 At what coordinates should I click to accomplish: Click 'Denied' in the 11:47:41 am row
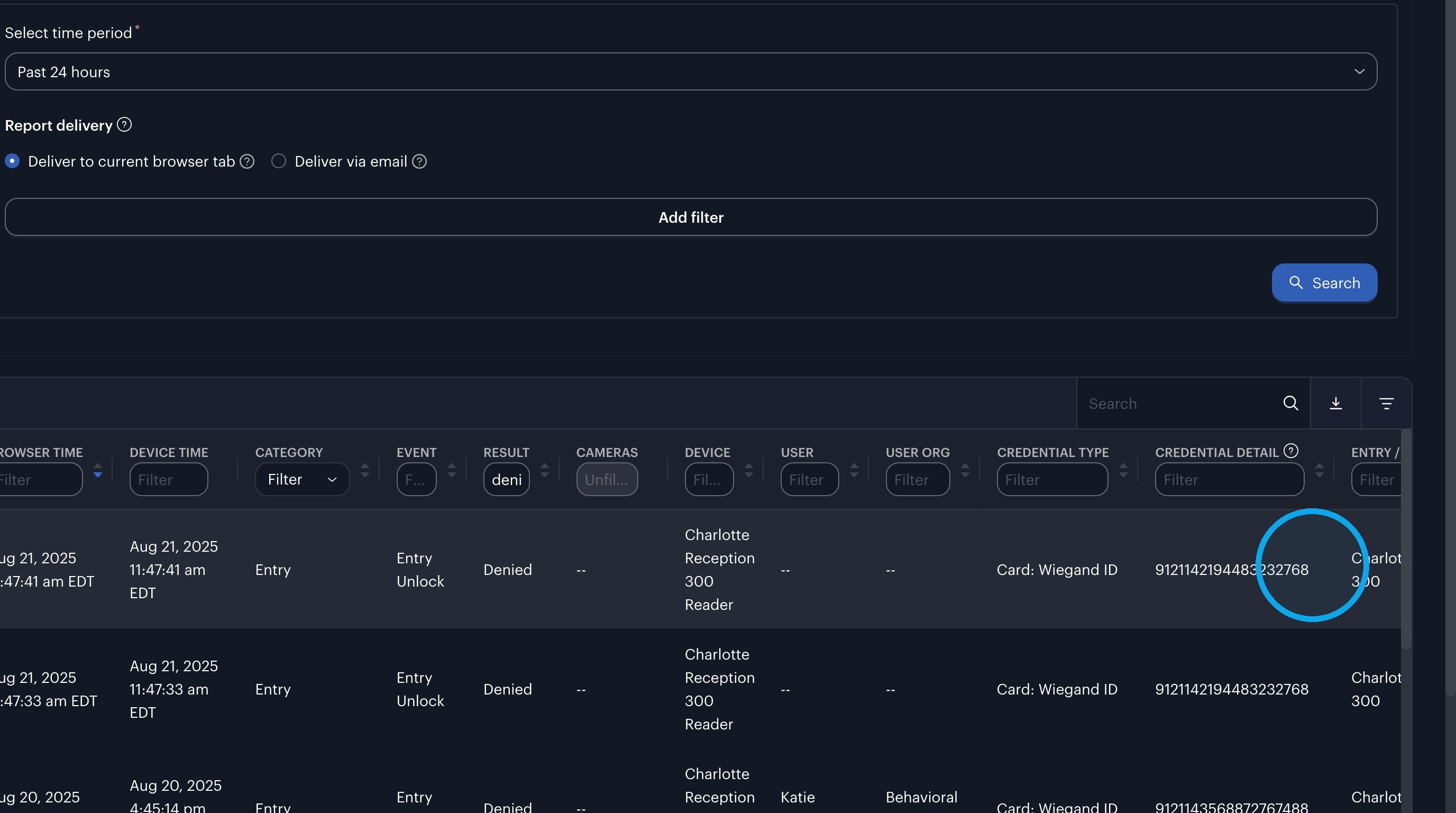[508, 569]
